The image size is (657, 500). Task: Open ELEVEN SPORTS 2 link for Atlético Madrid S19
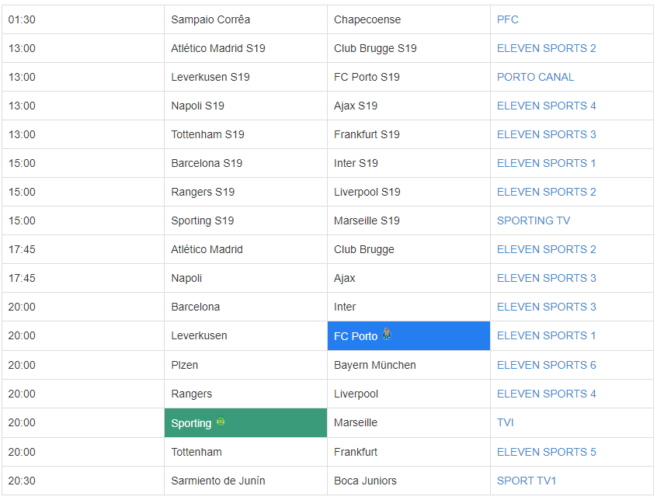click(546, 48)
